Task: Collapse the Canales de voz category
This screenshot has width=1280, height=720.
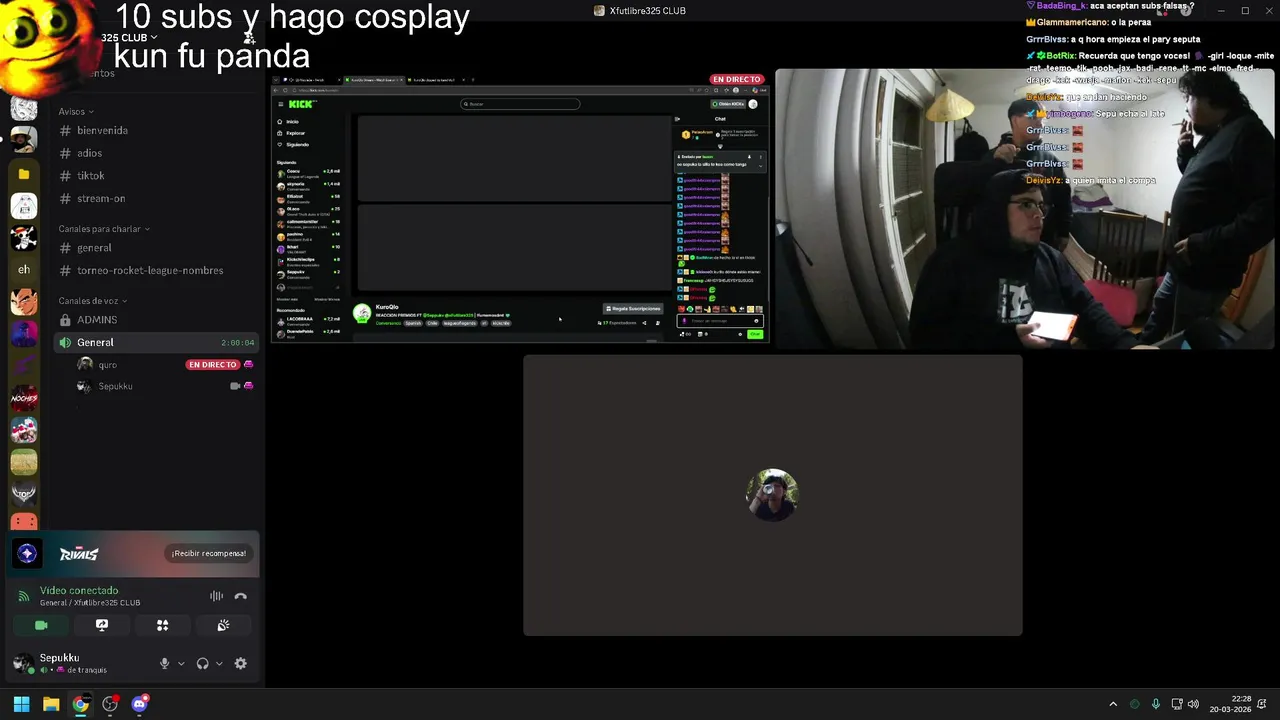Action: (x=92, y=301)
